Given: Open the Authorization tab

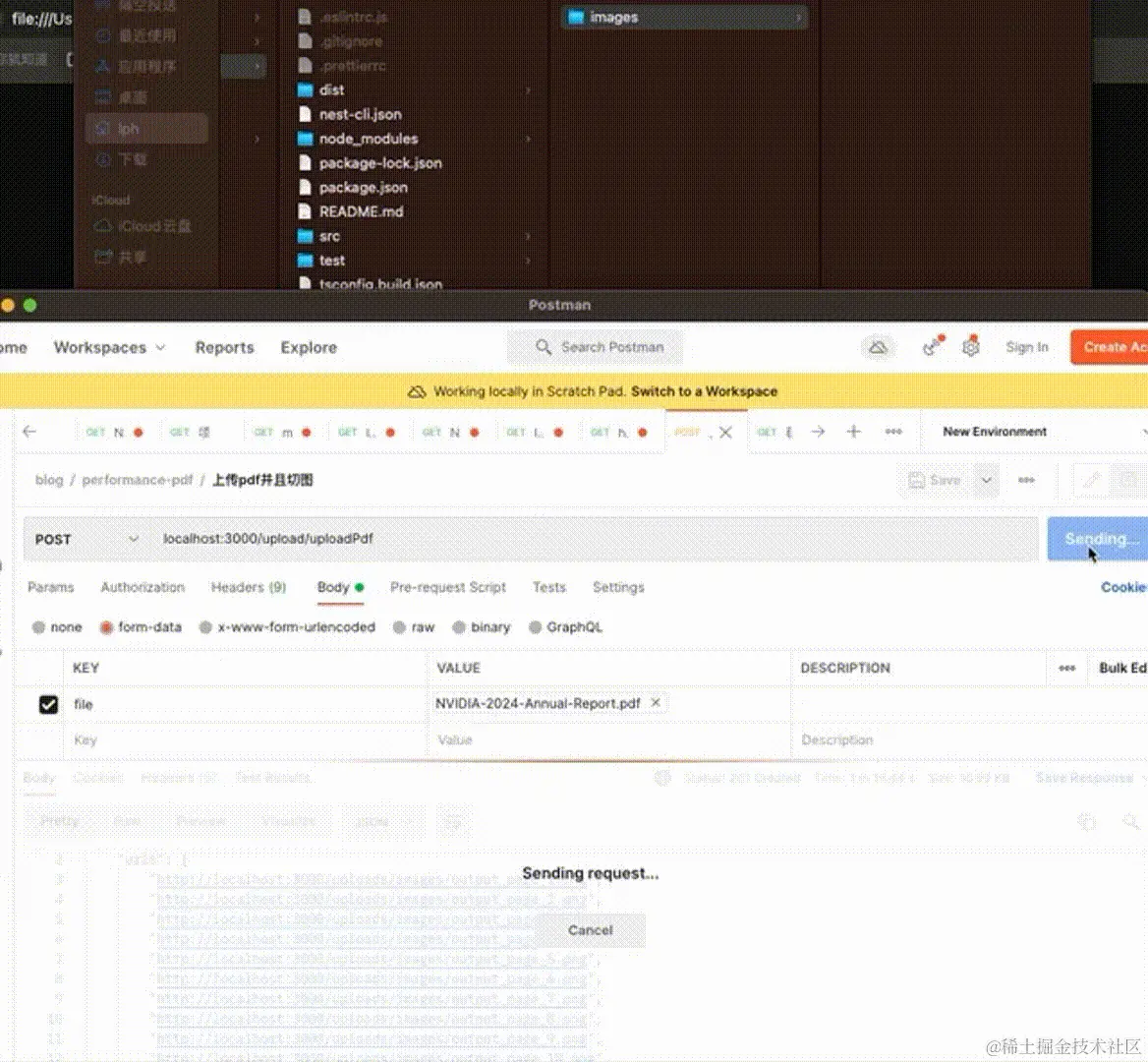Looking at the screenshot, I should [143, 587].
